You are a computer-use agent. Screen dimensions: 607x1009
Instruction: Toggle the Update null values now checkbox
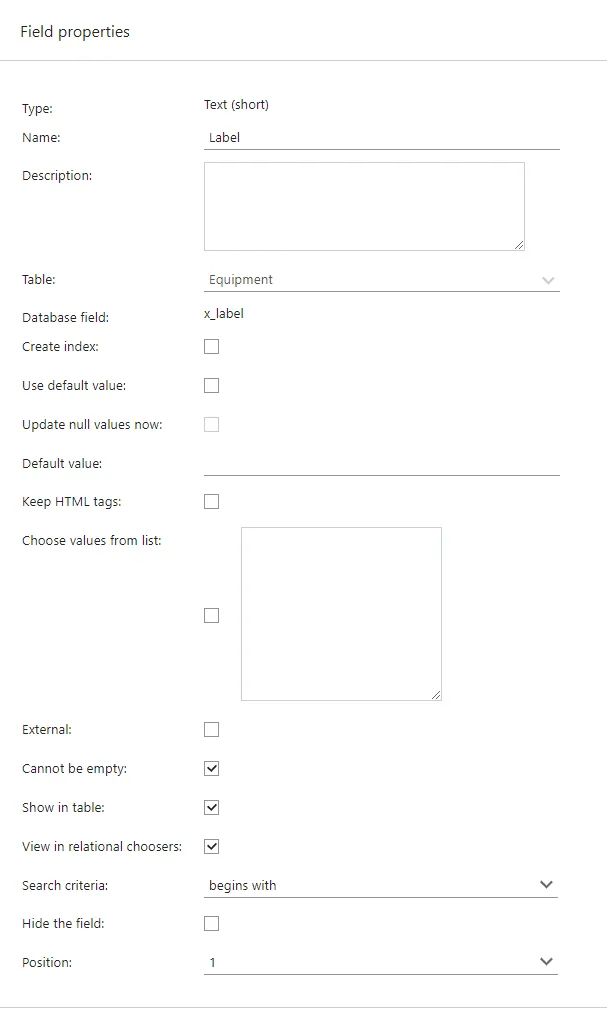[211, 425]
